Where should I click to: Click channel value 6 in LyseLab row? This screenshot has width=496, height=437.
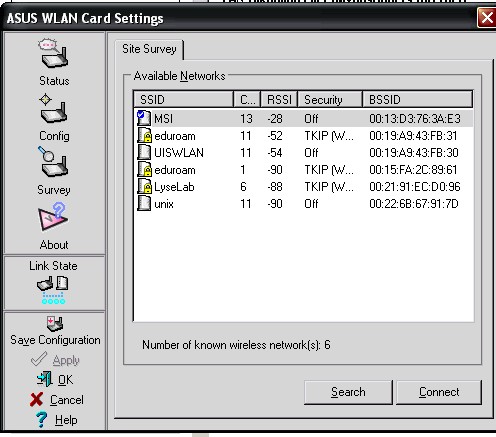243,187
